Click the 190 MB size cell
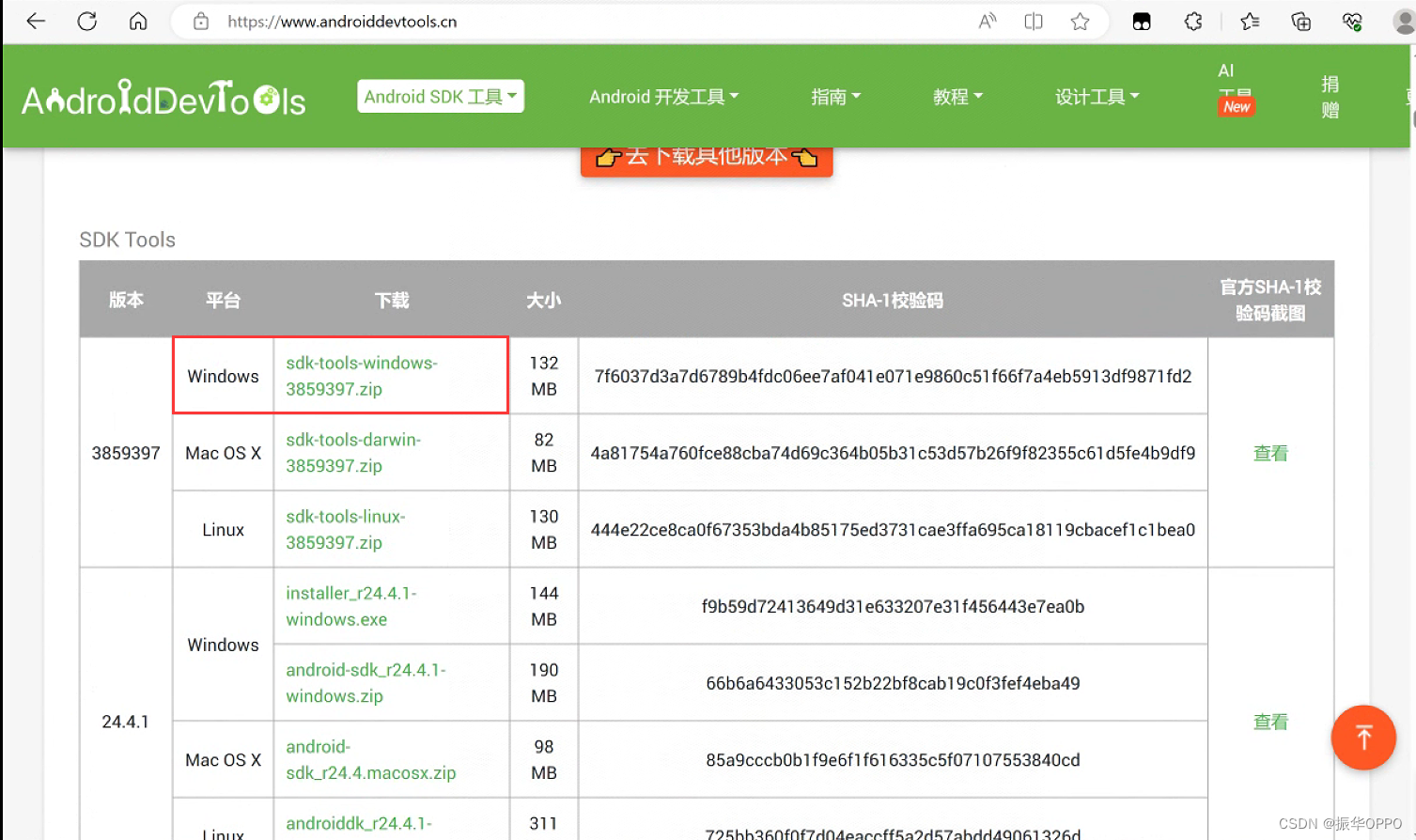Viewport: 1416px width, 840px height. pyautogui.click(x=544, y=683)
